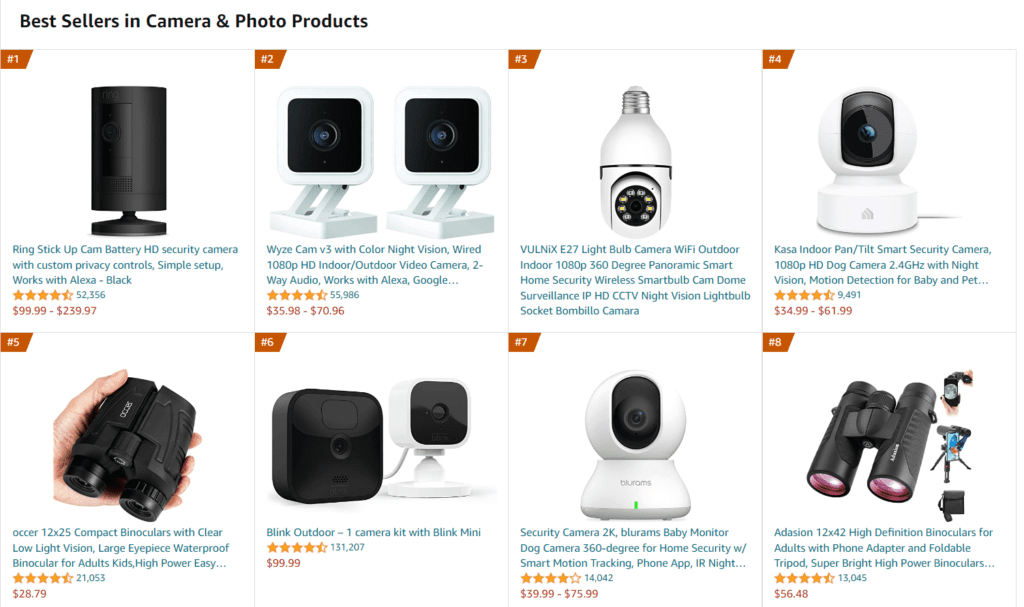Open the Ring Stick Up Cam product image
The height and width of the screenshot is (607, 1024).
click(129, 160)
